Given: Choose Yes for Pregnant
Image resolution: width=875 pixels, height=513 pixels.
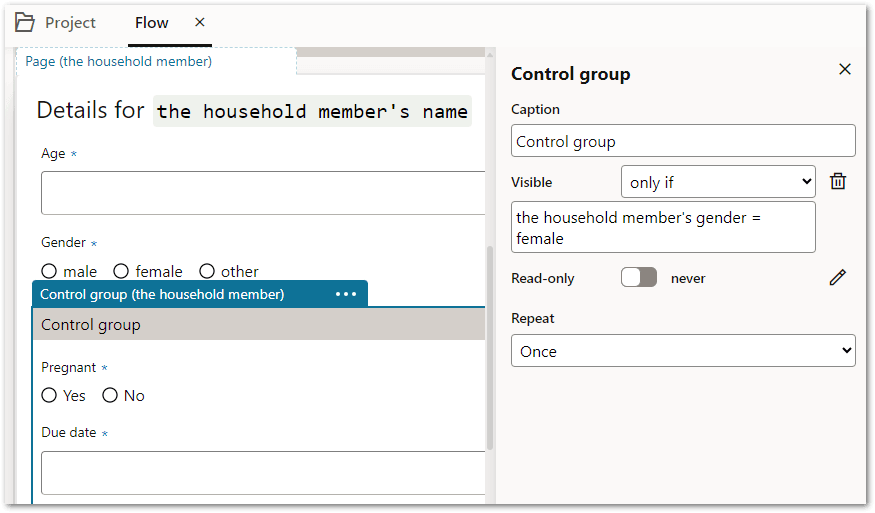Looking at the screenshot, I should [x=49, y=395].
